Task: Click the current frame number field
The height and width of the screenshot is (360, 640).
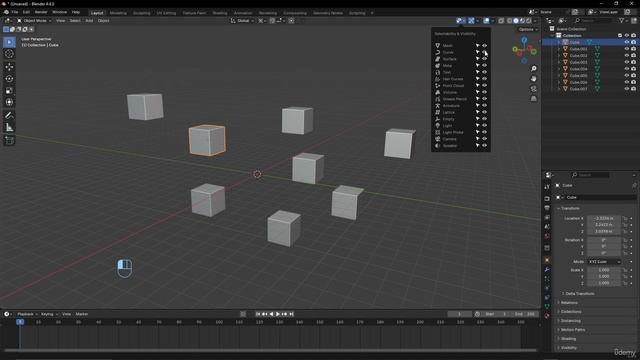Action: tap(460, 314)
